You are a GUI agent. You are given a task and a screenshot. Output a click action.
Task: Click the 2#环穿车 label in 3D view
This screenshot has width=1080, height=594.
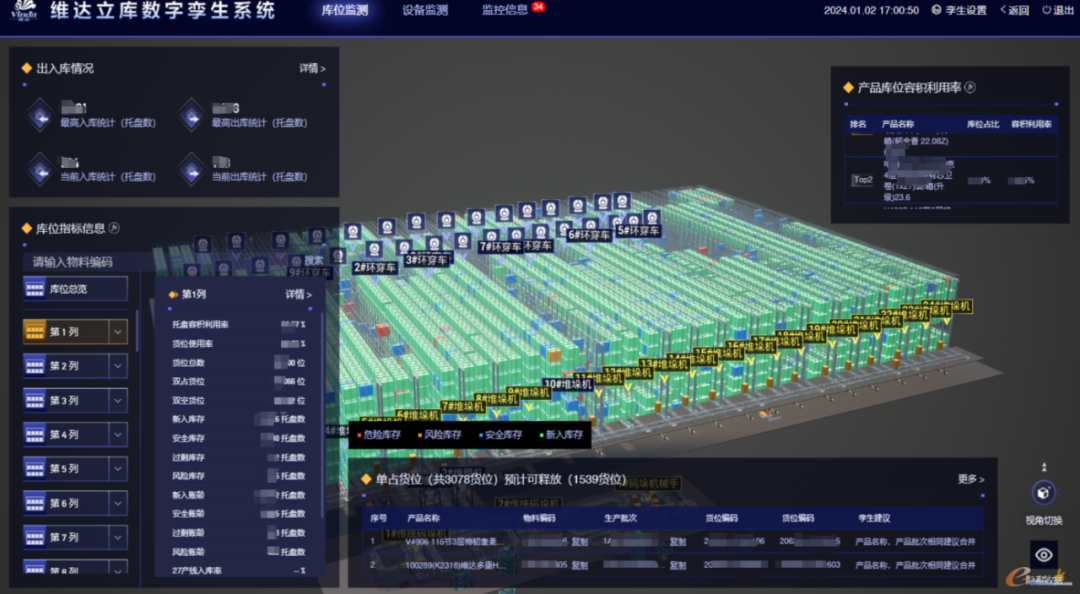click(375, 267)
